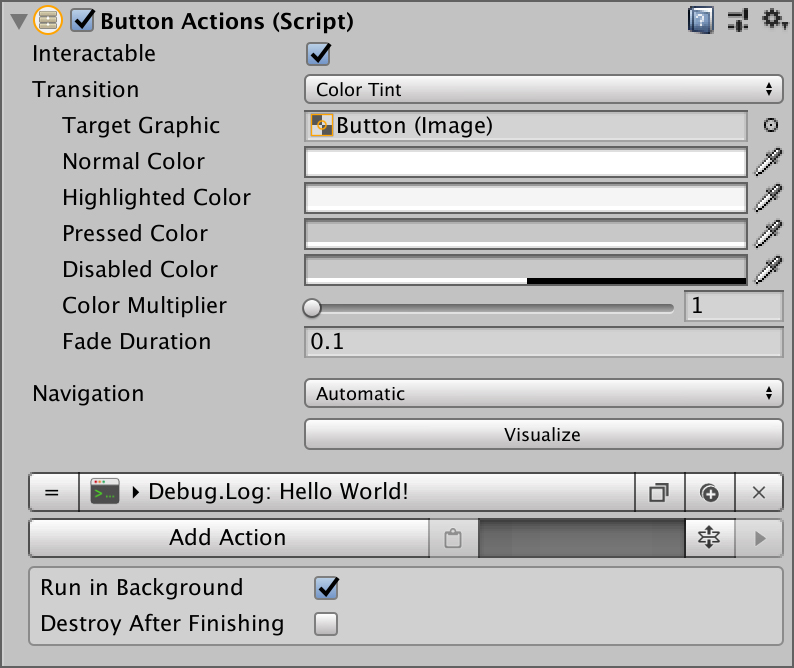Open the Transition Color Tint dropdown
The width and height of the screenshot is (794, 668).
tap(543, 90)
